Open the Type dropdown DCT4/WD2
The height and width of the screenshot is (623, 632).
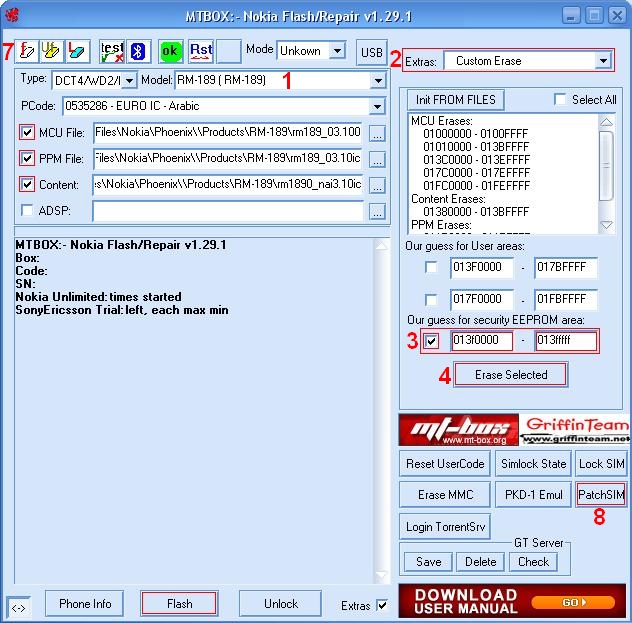[129, 81]
